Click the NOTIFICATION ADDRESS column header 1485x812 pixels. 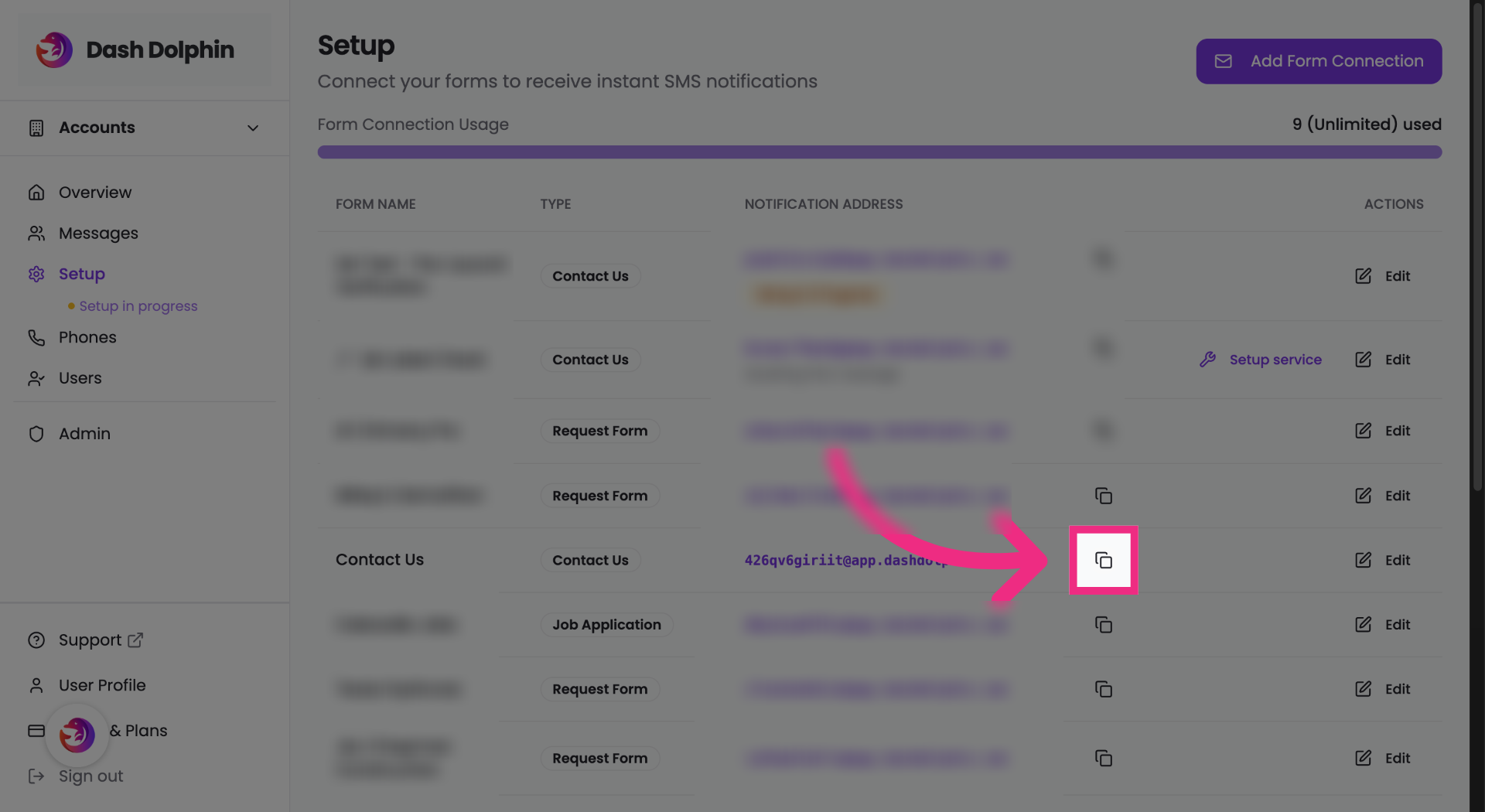pos(824,204)
